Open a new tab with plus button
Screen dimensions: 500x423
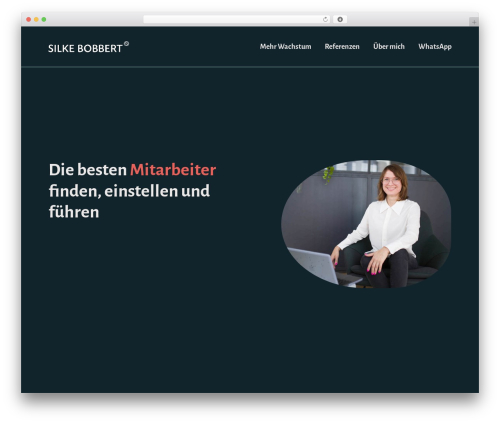pyautogui.click(x=474, y=22)
